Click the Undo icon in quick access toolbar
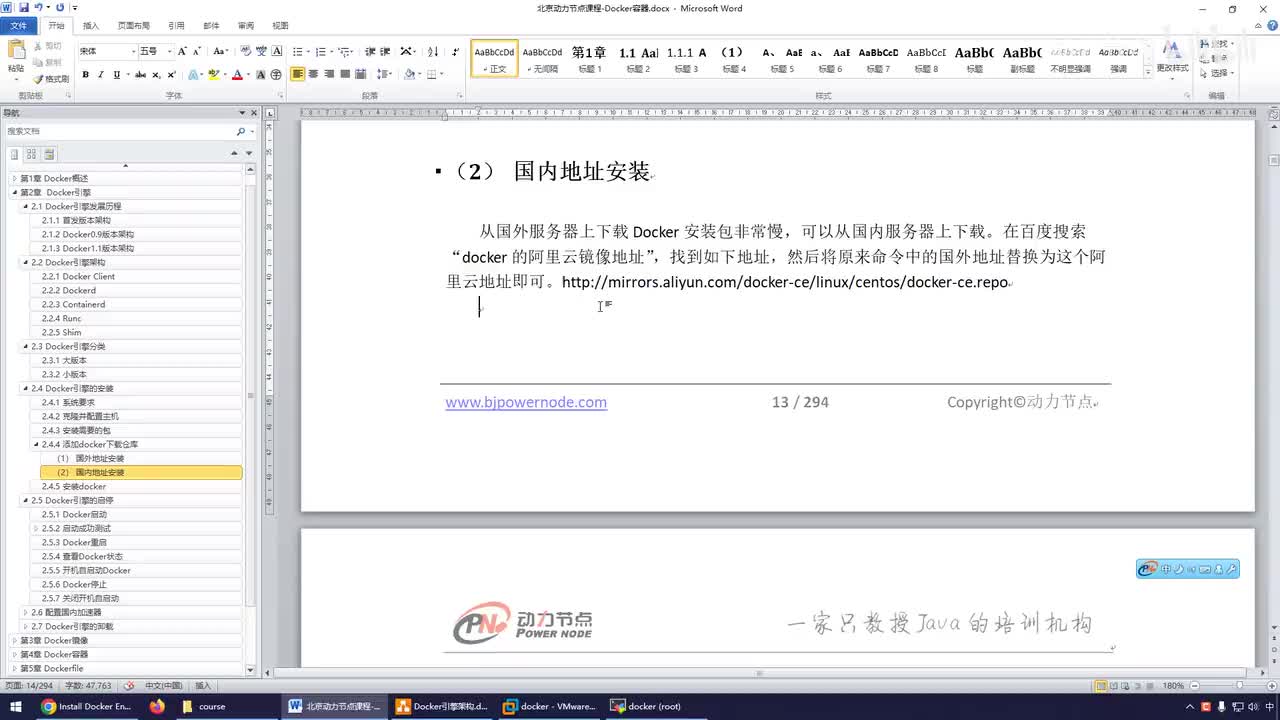Image resolution: width=1280 pixels, height=720 pixels. [x=38, y=7]
